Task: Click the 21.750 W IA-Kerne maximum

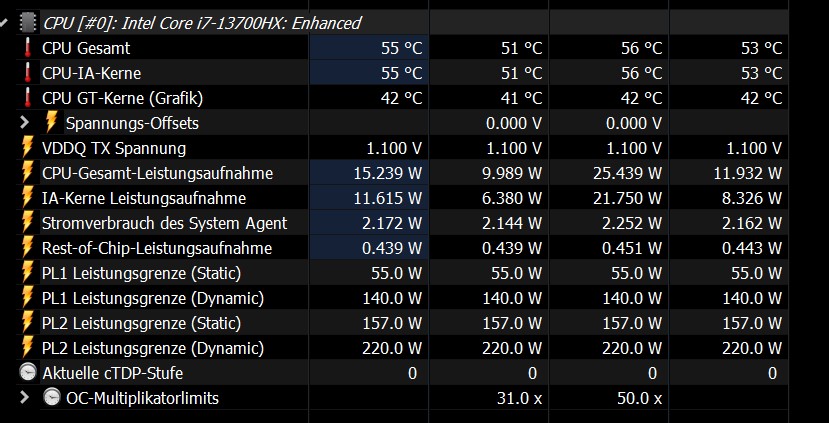Action: (x=628, y=198)
